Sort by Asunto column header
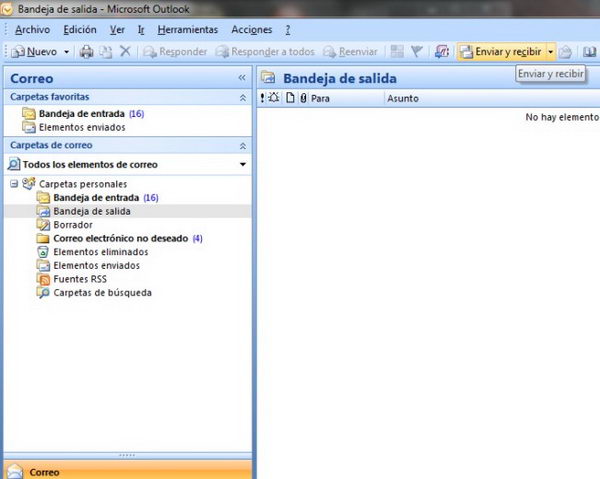 pos(492,98)
